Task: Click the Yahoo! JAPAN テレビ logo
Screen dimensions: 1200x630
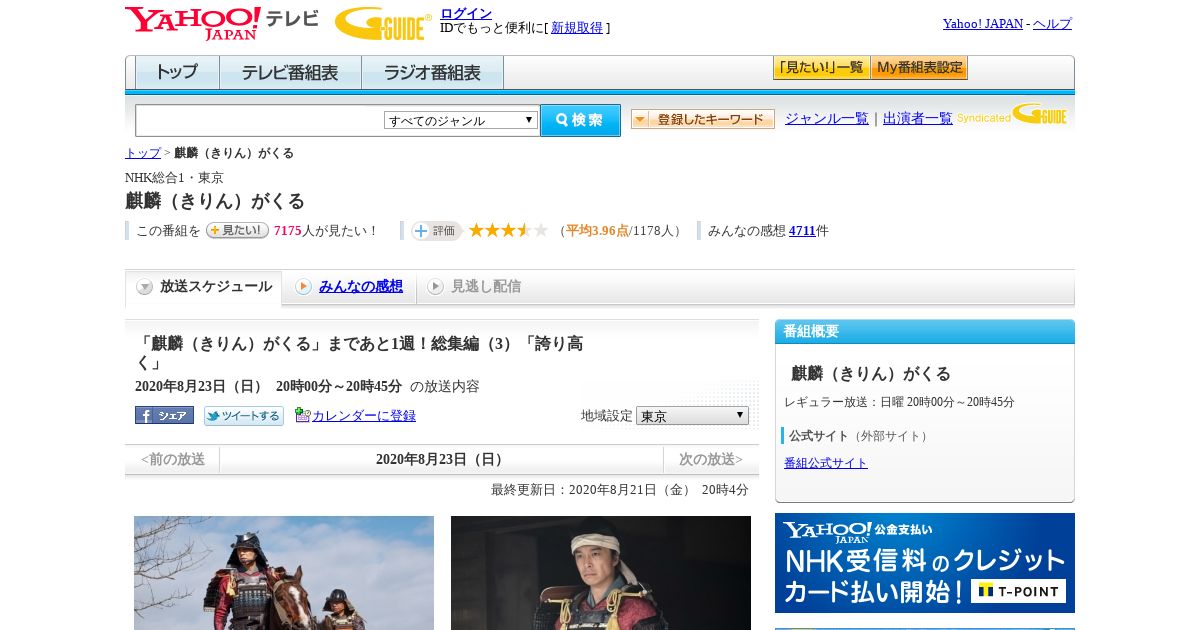Action: 222,22
